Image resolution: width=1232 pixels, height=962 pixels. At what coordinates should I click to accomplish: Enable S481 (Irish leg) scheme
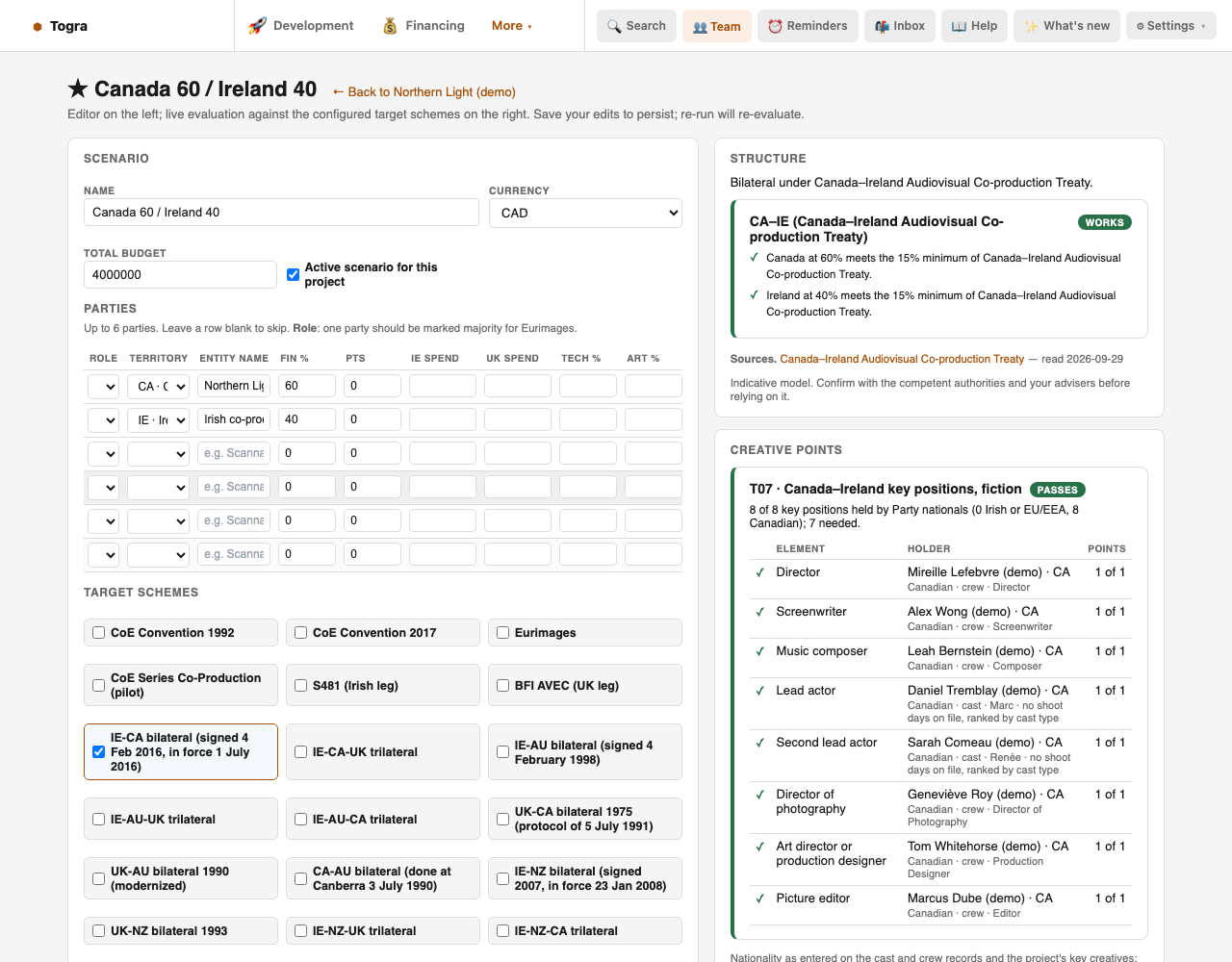pyautogui.click(x=300, y=686)
